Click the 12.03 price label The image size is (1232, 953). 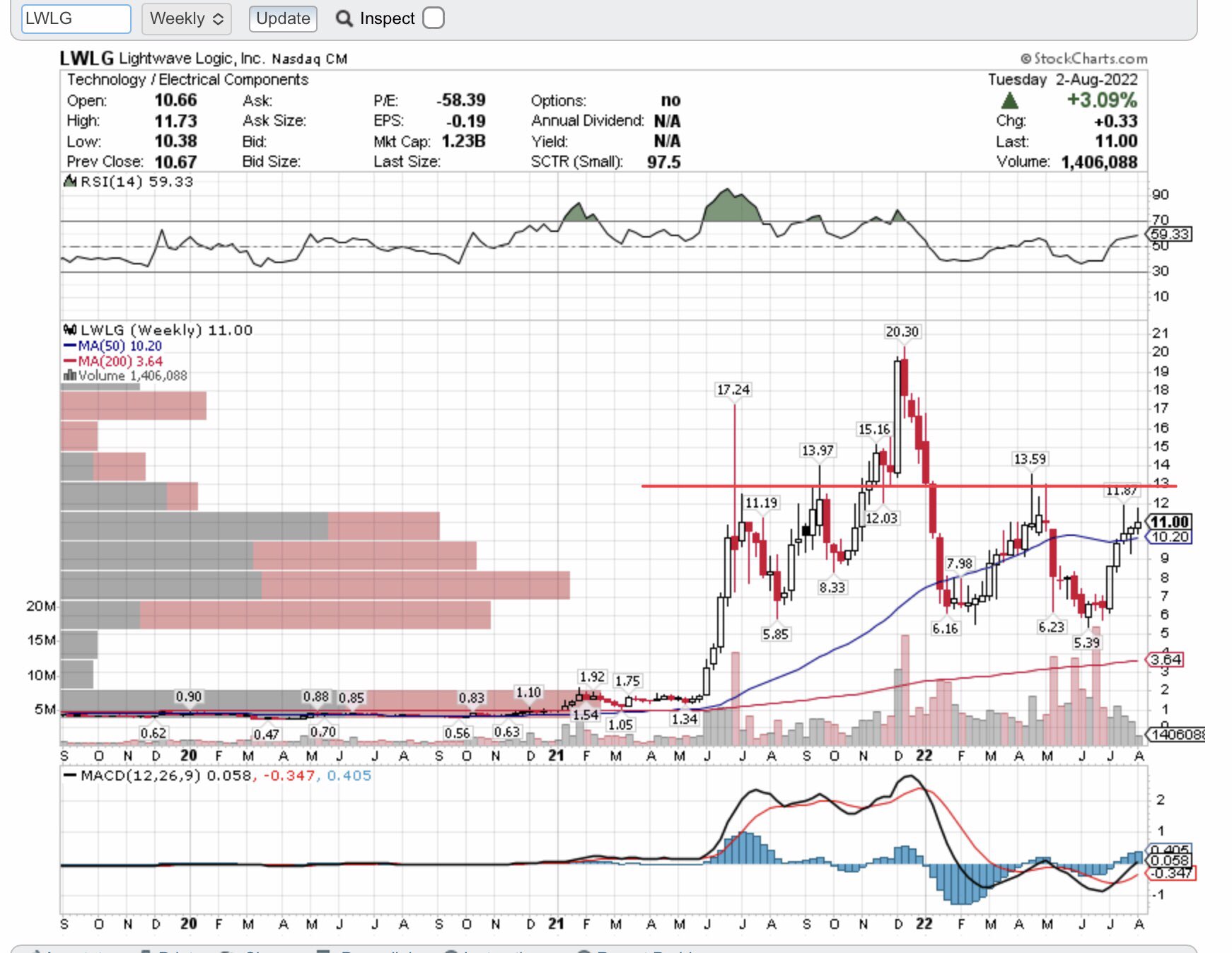pyautogui.click(x=882, y=518)
